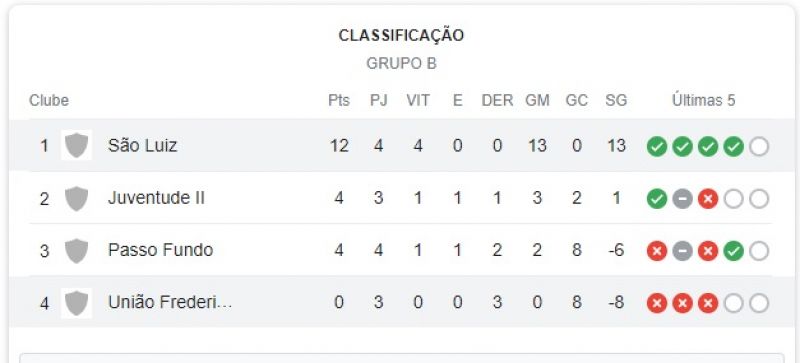The height and width of the screenshot is (363, 800).
Task: Click São Luiz first green win icon
Action: pos(657,147)
